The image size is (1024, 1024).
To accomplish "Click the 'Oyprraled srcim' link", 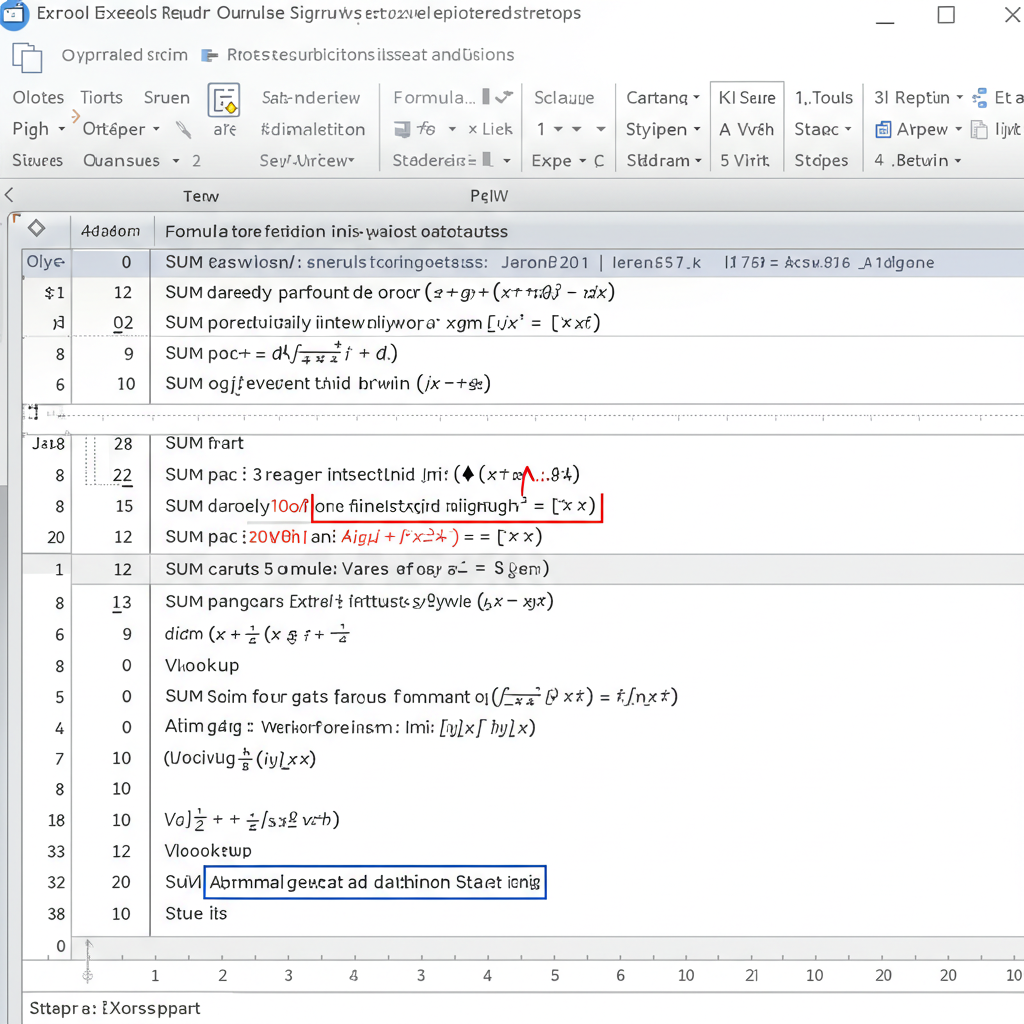I will pyautogui.click(x=125, y=56).
